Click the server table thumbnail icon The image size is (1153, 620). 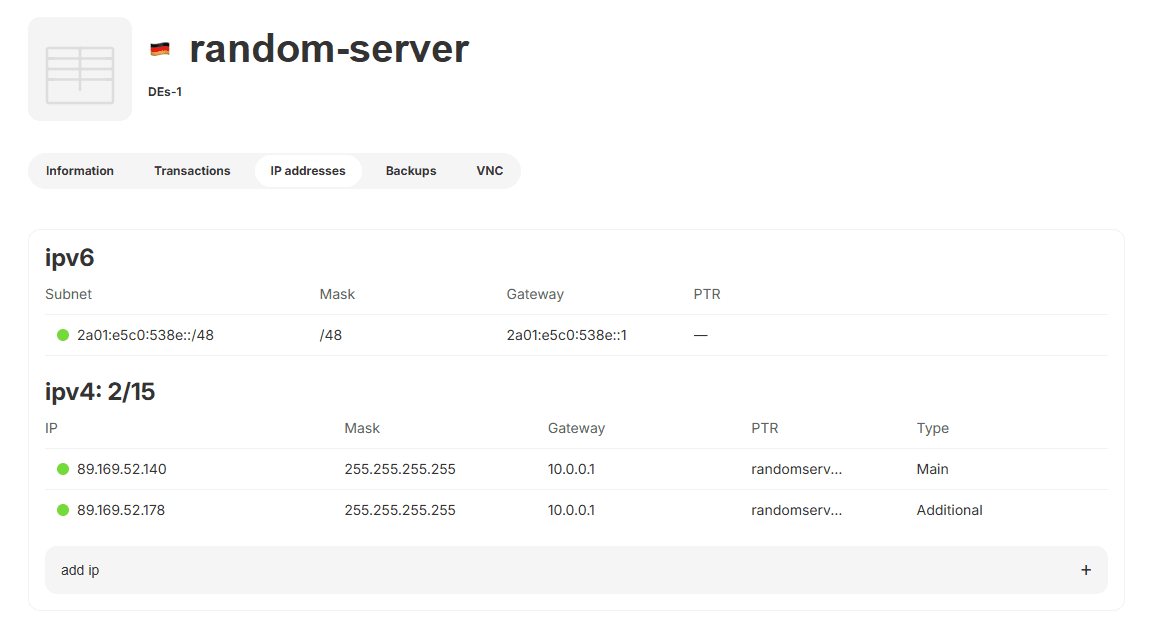80,70
